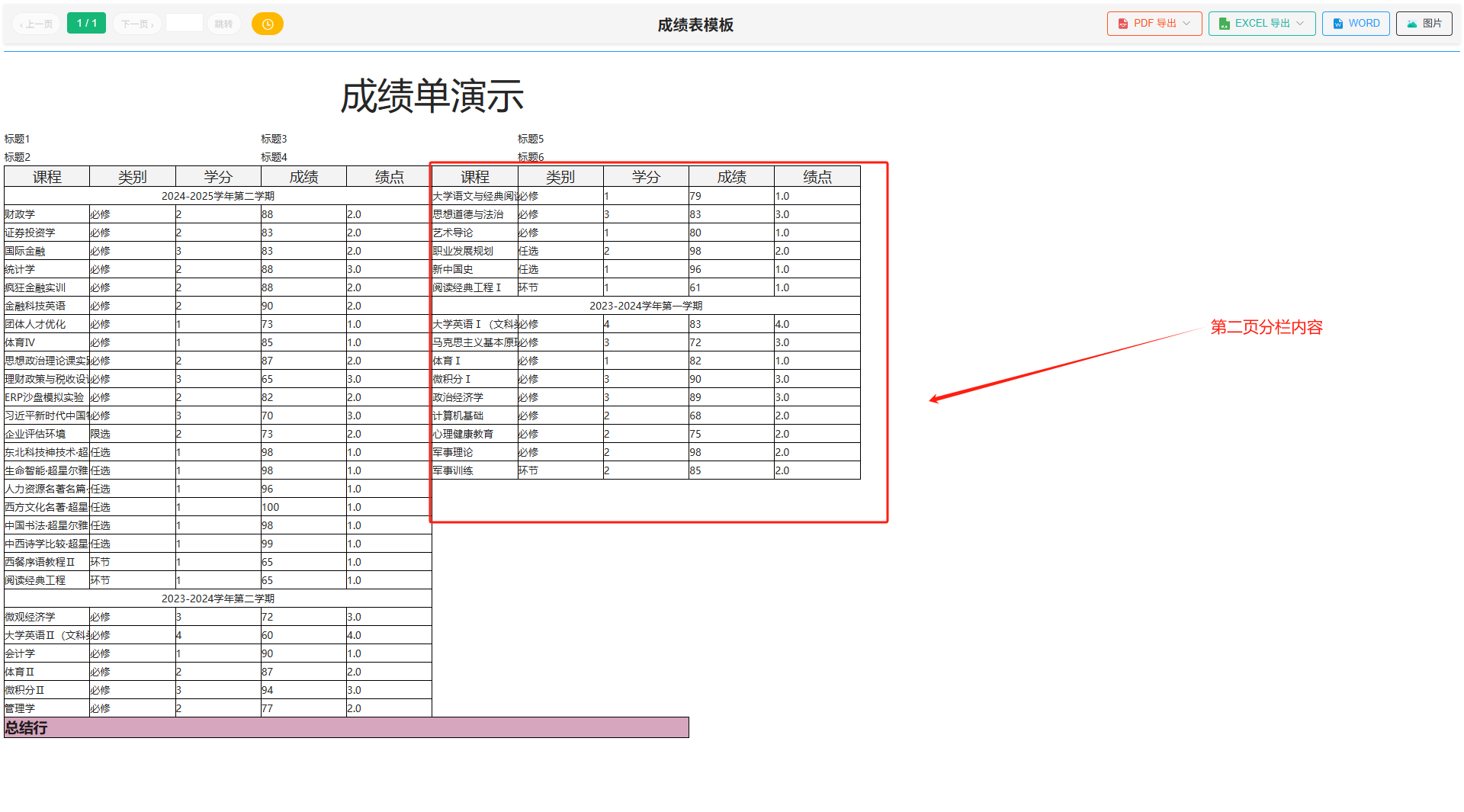
Task: Click the 成绩单演示 report title
Action: (432, 97)
